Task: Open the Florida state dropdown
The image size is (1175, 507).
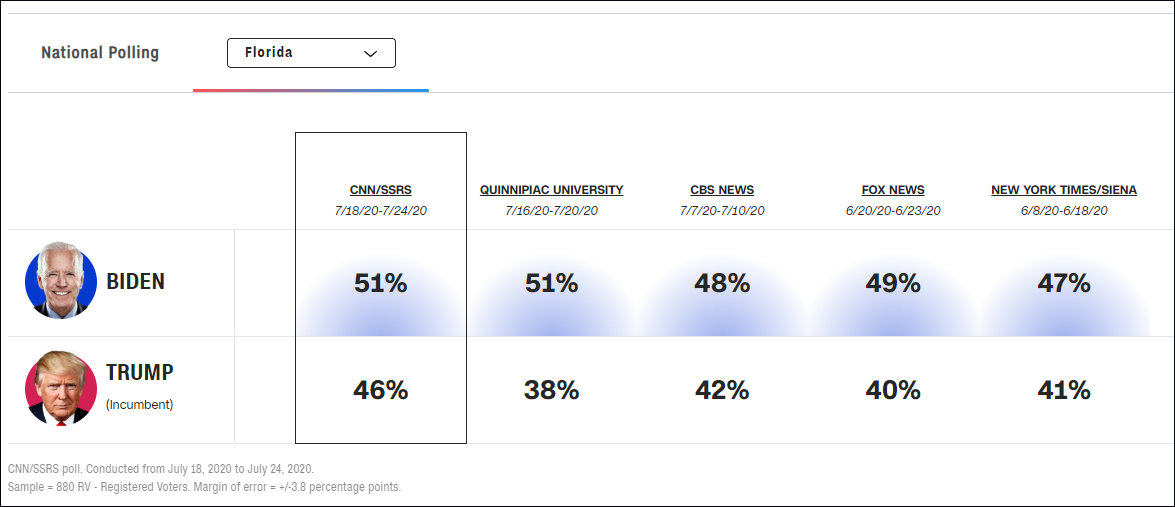Action: 310,53
